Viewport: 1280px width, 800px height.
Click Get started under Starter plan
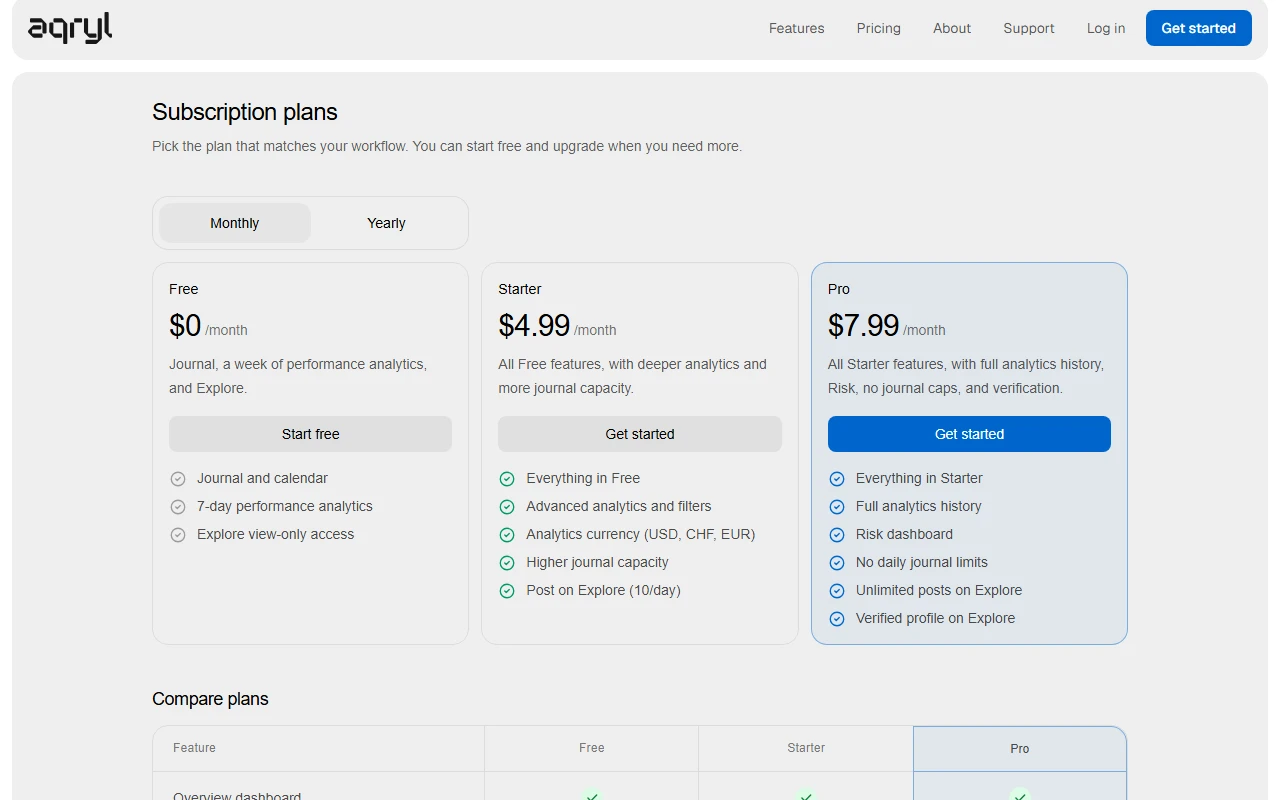click(640, 434)
